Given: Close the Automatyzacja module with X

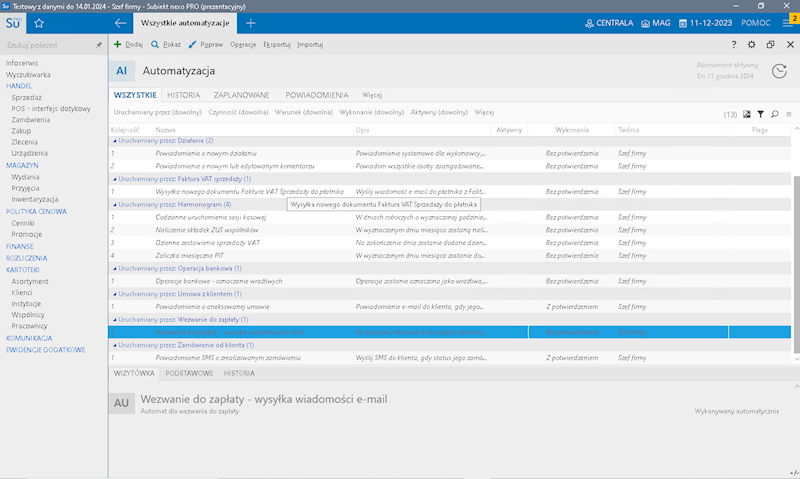Looking at the screenshot, I should click(790, 44).
